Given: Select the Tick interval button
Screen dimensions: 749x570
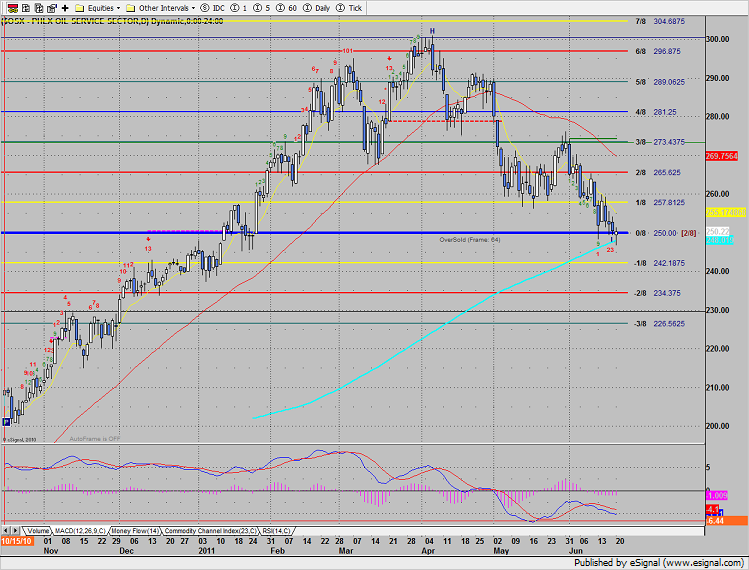Looking at the screenshot, I should (x=349, y=8).
